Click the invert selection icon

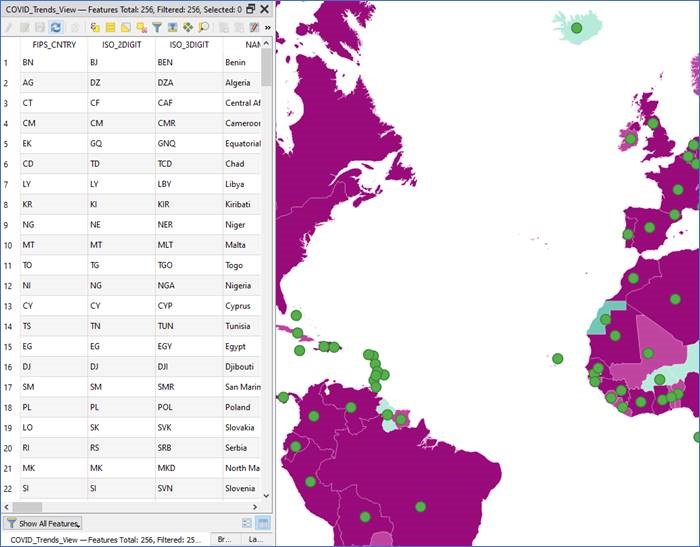pos(126,28)
